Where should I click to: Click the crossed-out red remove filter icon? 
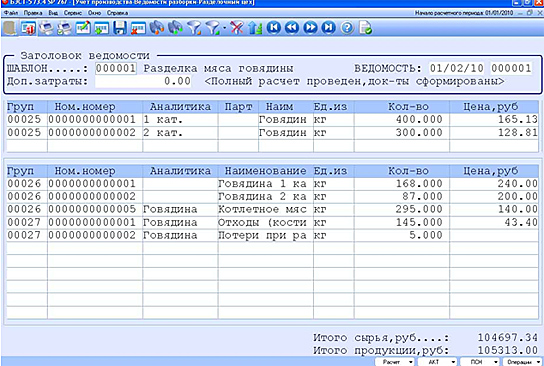click(236, 28)
